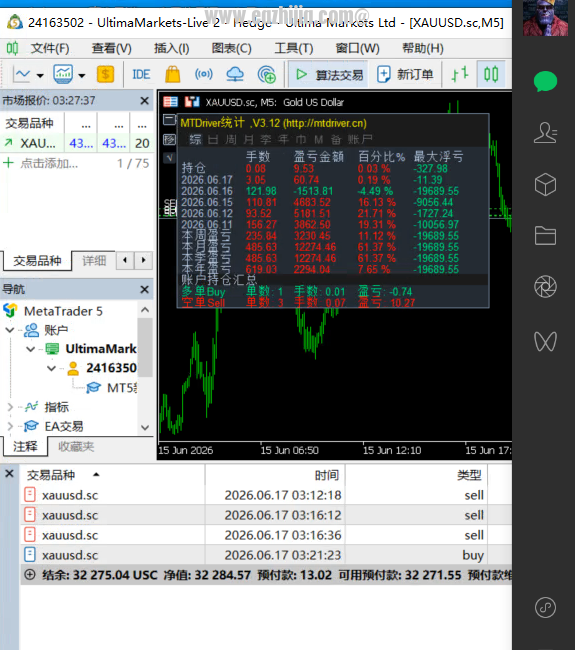Click the navigator scroll down arrow
The image size is (575, 650).
[x=145, y=427]
